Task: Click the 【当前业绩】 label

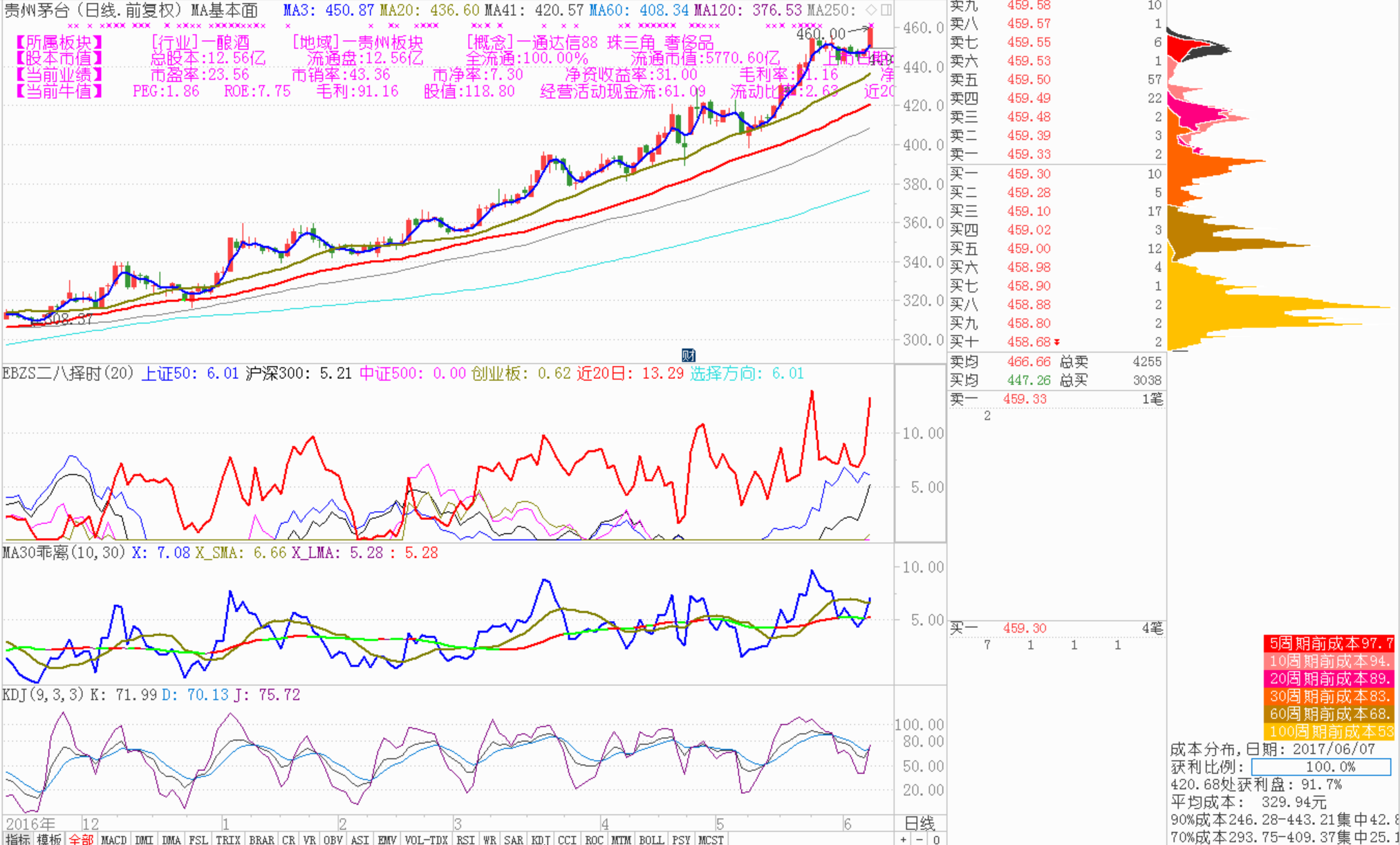Action: (59, 75)
